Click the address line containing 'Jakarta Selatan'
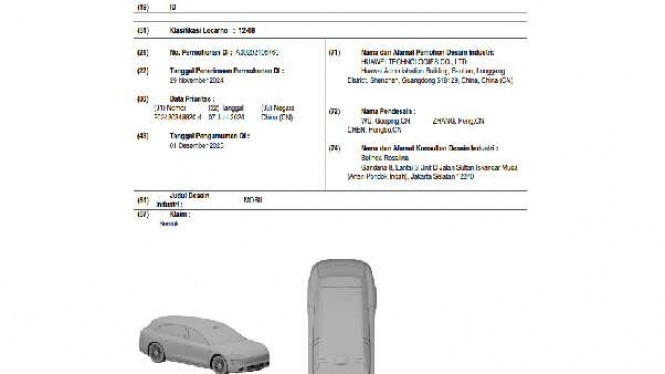This screenshot has height=374, width=665. pos(411,176)
